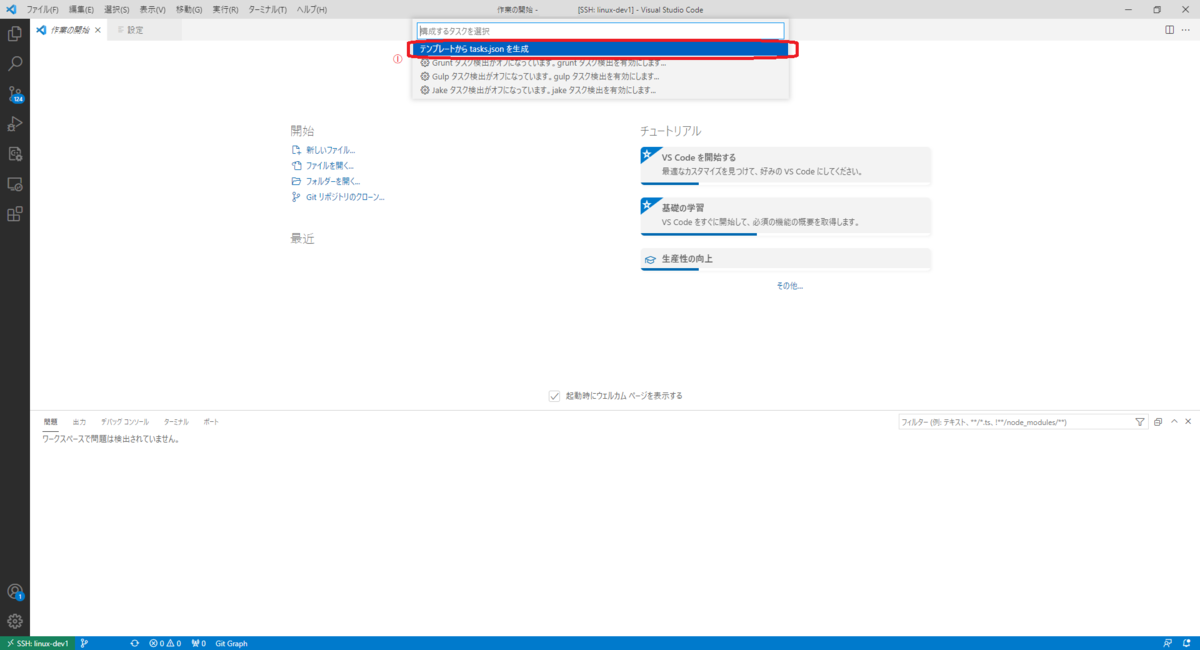This screenshot has height=650, width=1200.
Task: Click the filter funnel icon in Problems panel
Action: coord(1140,422)
